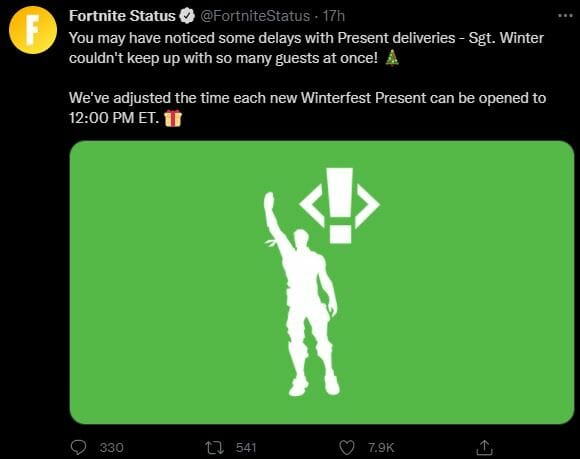
Task: Click the tweet text mentioning Sgt. Winter
Action: click(306, 48)
